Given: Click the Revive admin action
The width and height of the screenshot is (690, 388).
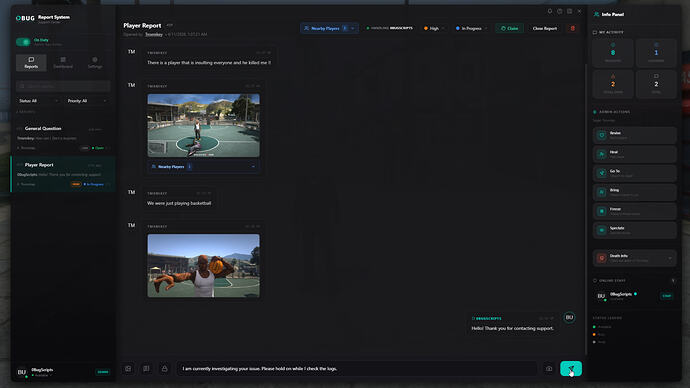Looking at the screenshot, I should click(635, 135).
